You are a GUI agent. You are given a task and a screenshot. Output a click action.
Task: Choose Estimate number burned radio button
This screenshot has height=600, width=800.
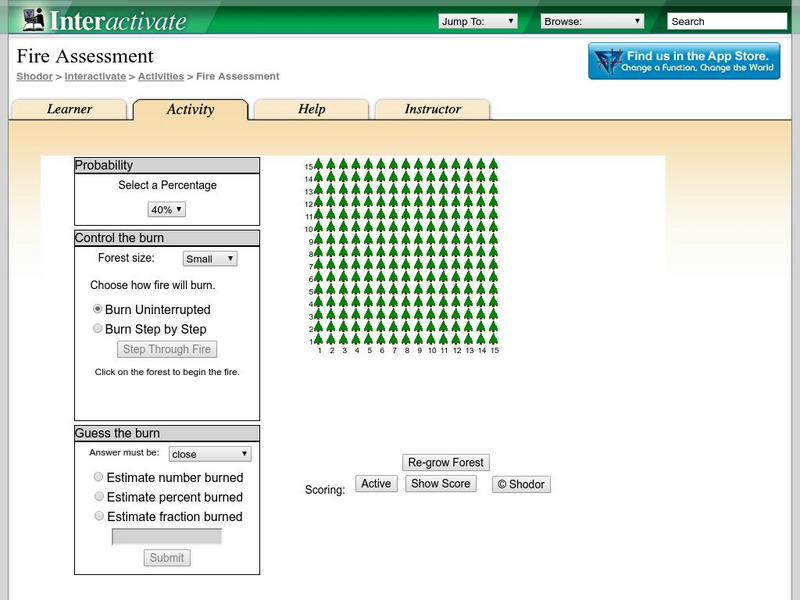[x=98, y=478]
